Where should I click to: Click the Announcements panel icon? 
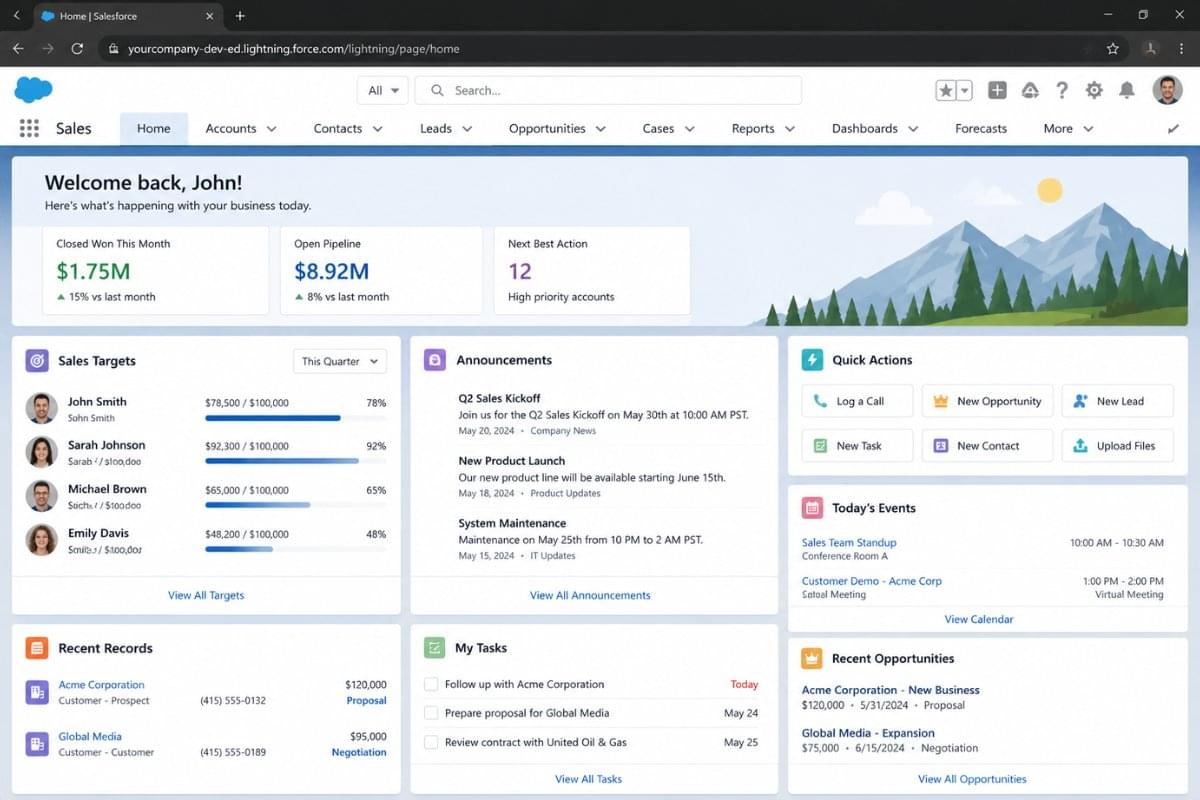point(434,360)
